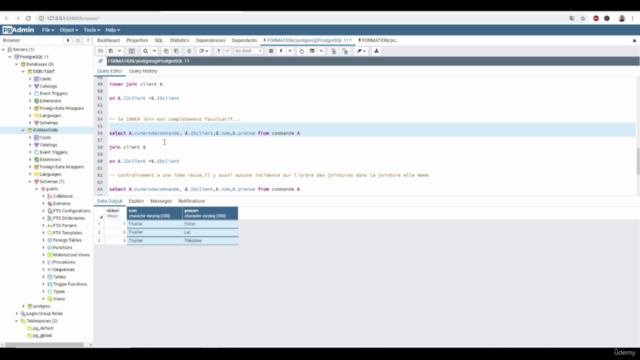Switch to the Statistics tab
640x360 pixels.
coord(180,40)
